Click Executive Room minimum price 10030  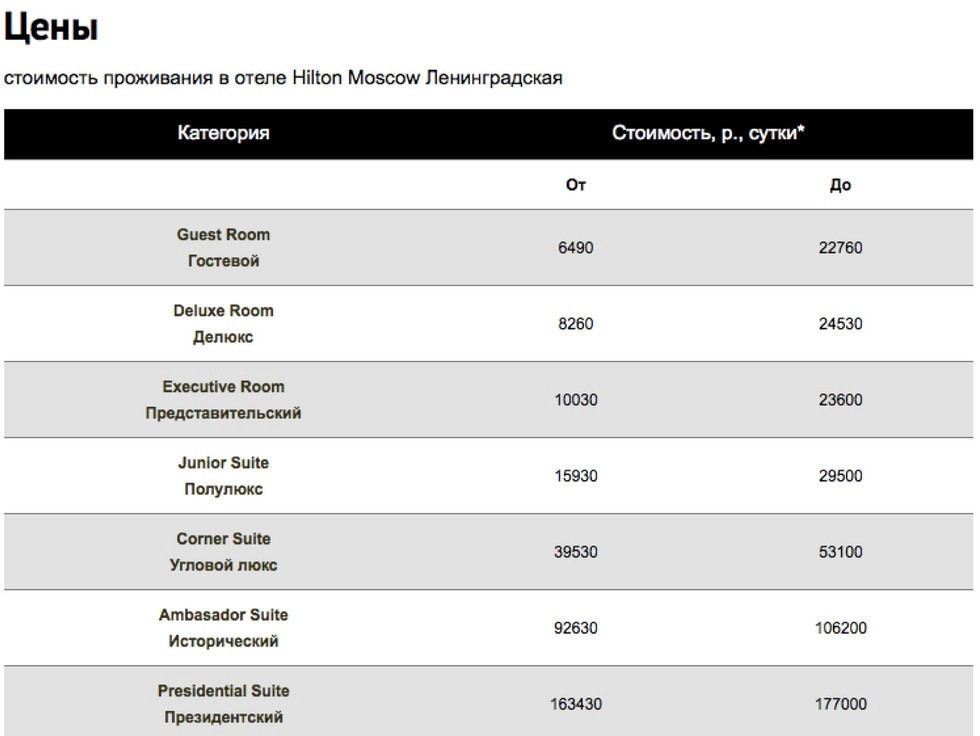tap(576, 400)
